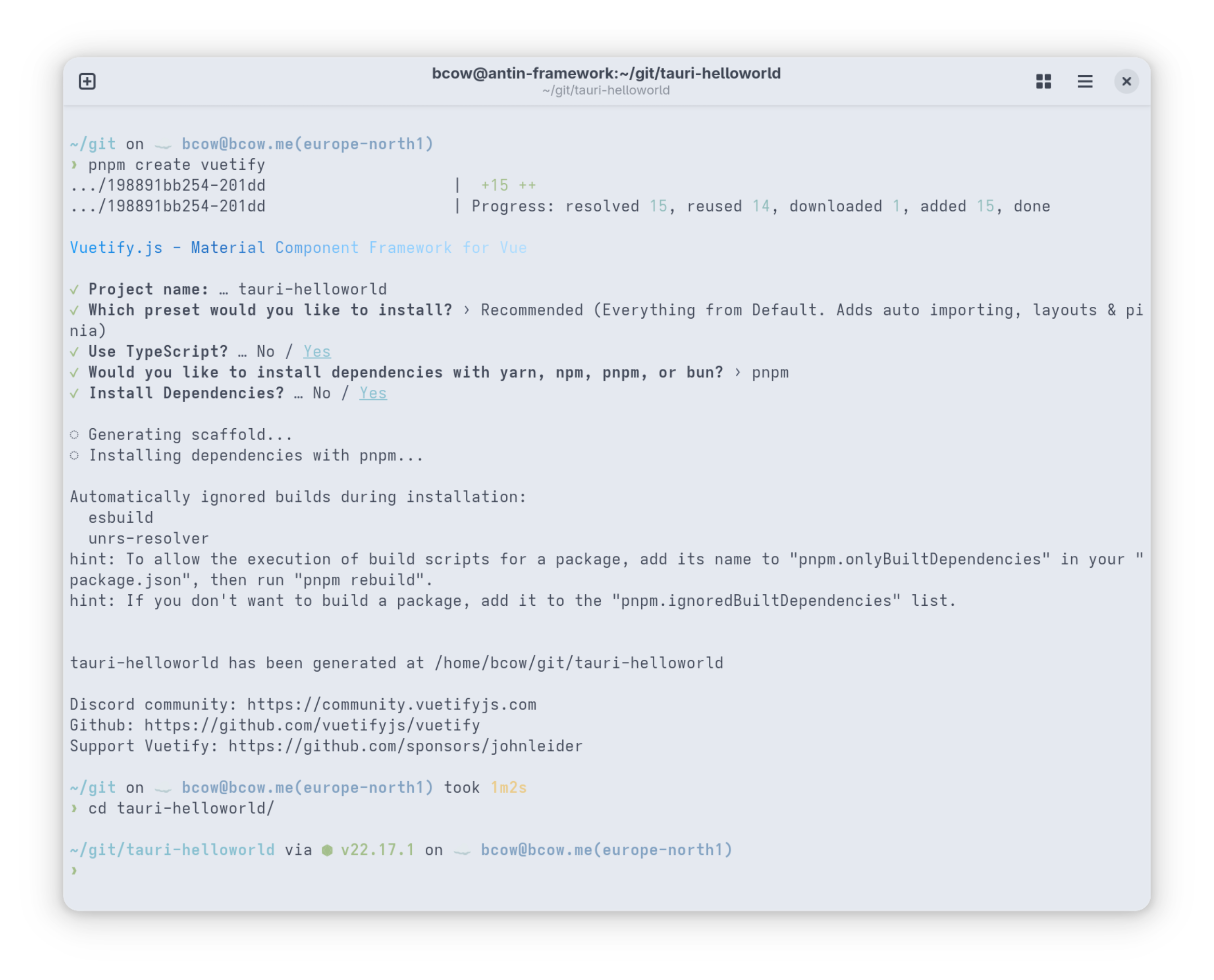Click the 'Which preset would you like' line
Image resolution: width=1214 pixels, height=980 pixels.
click(x=606, y=320)
